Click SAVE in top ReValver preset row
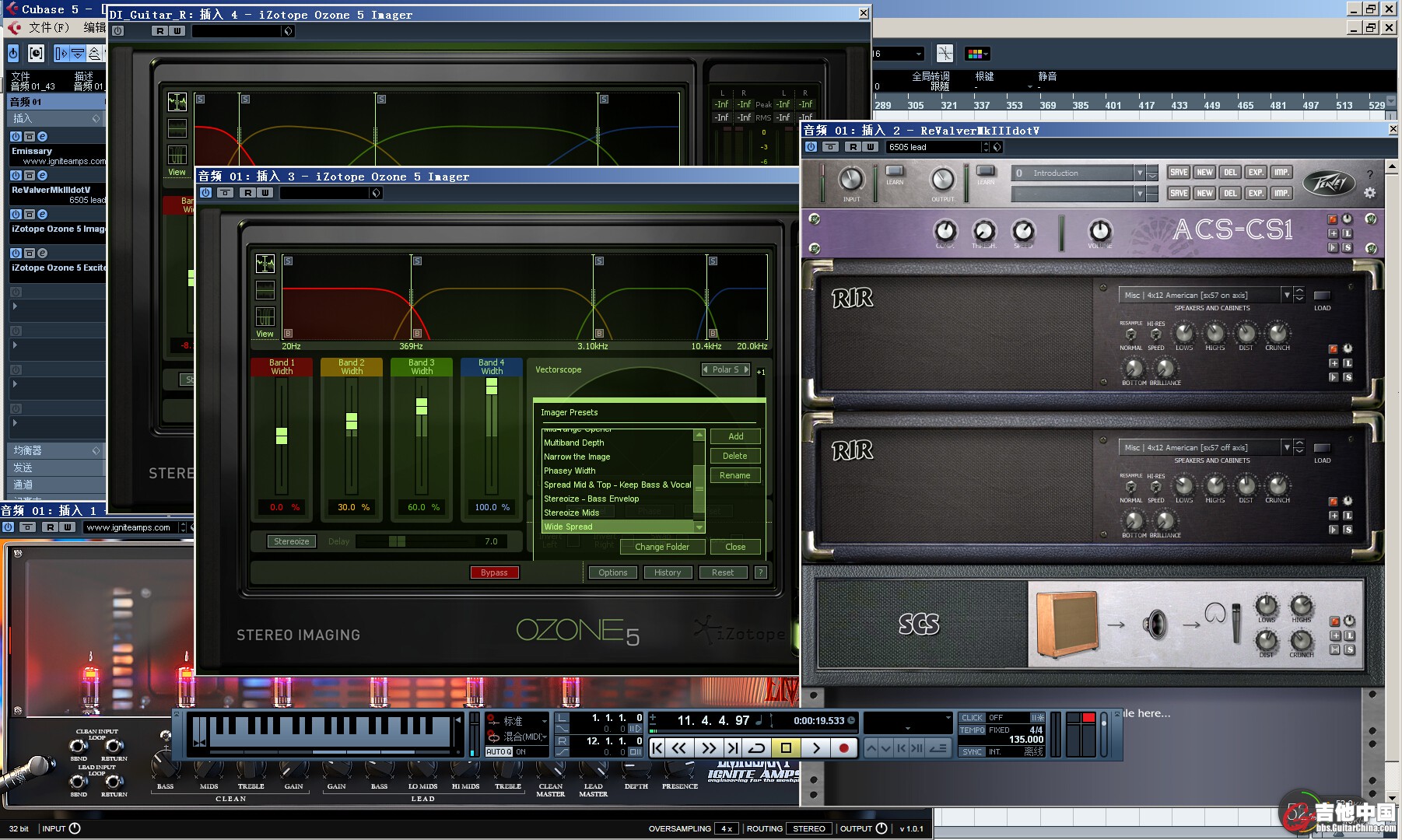This screenshot has height=840, width=1402. tap(1179, 173)
